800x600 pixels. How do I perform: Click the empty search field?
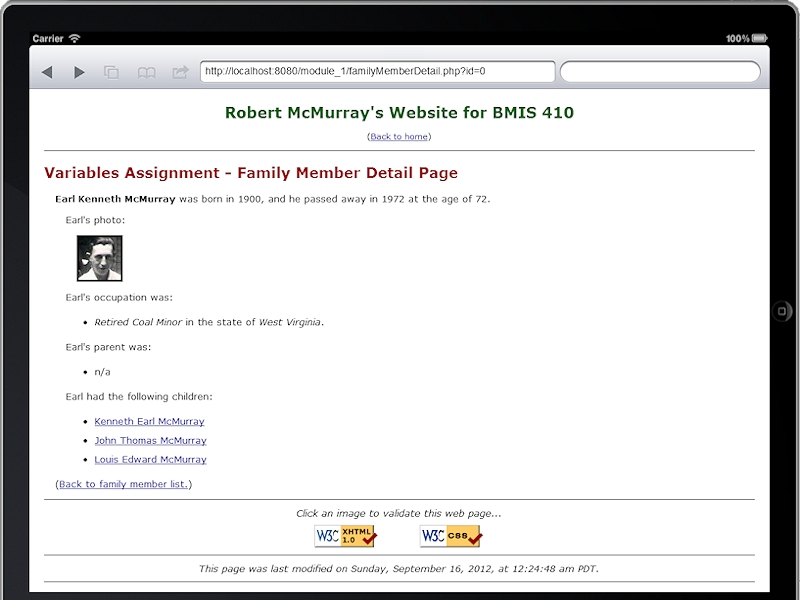coord(660,72)
